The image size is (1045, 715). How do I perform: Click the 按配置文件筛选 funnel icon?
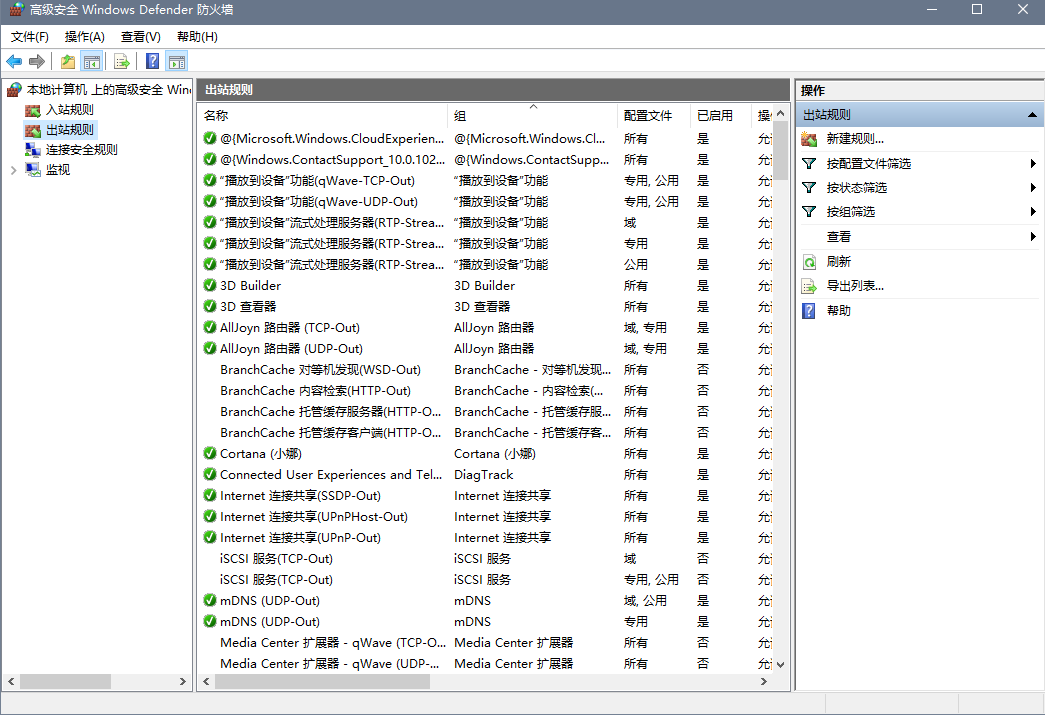[809, 163]
